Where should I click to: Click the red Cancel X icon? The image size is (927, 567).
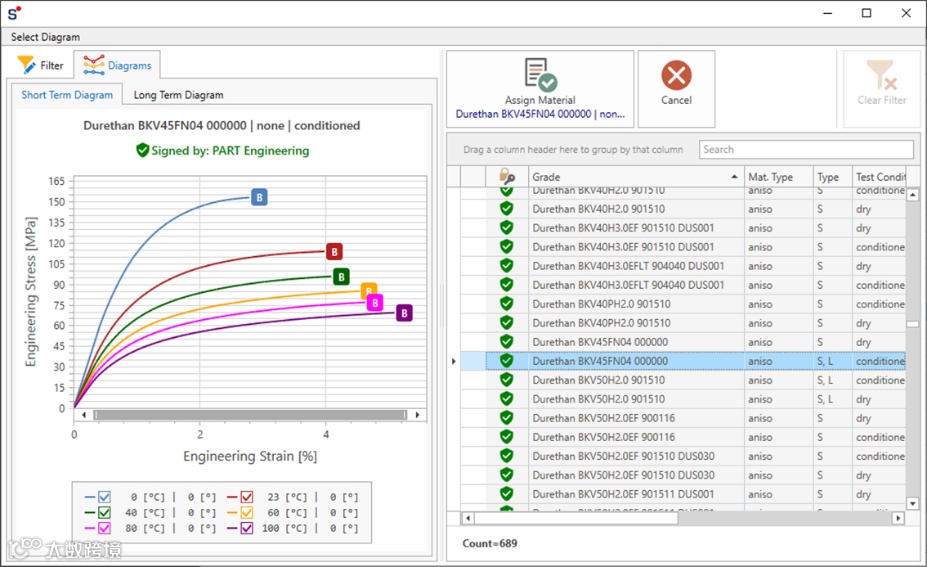[x=676, y=75]
